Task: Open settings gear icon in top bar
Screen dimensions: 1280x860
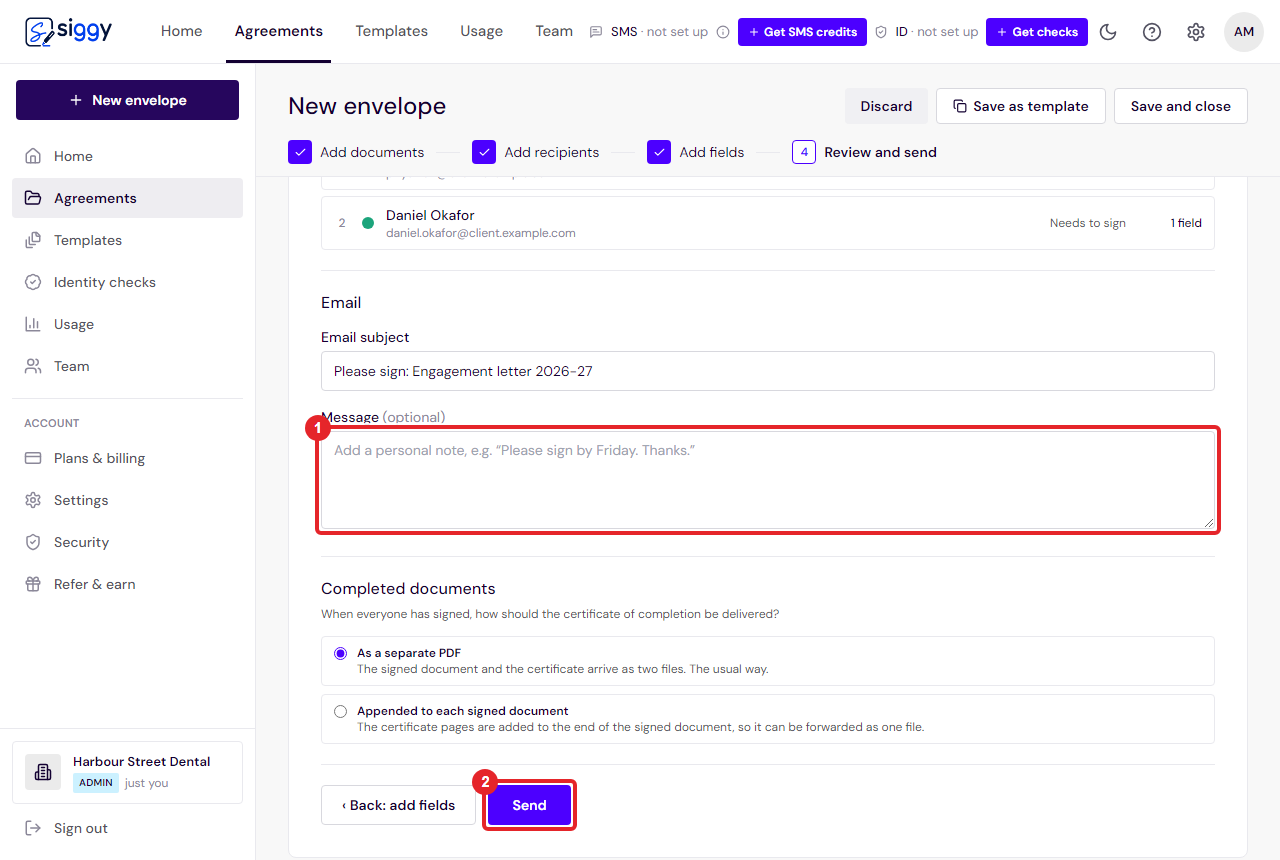Action: pyautogui.click(x=1196, y=32)
